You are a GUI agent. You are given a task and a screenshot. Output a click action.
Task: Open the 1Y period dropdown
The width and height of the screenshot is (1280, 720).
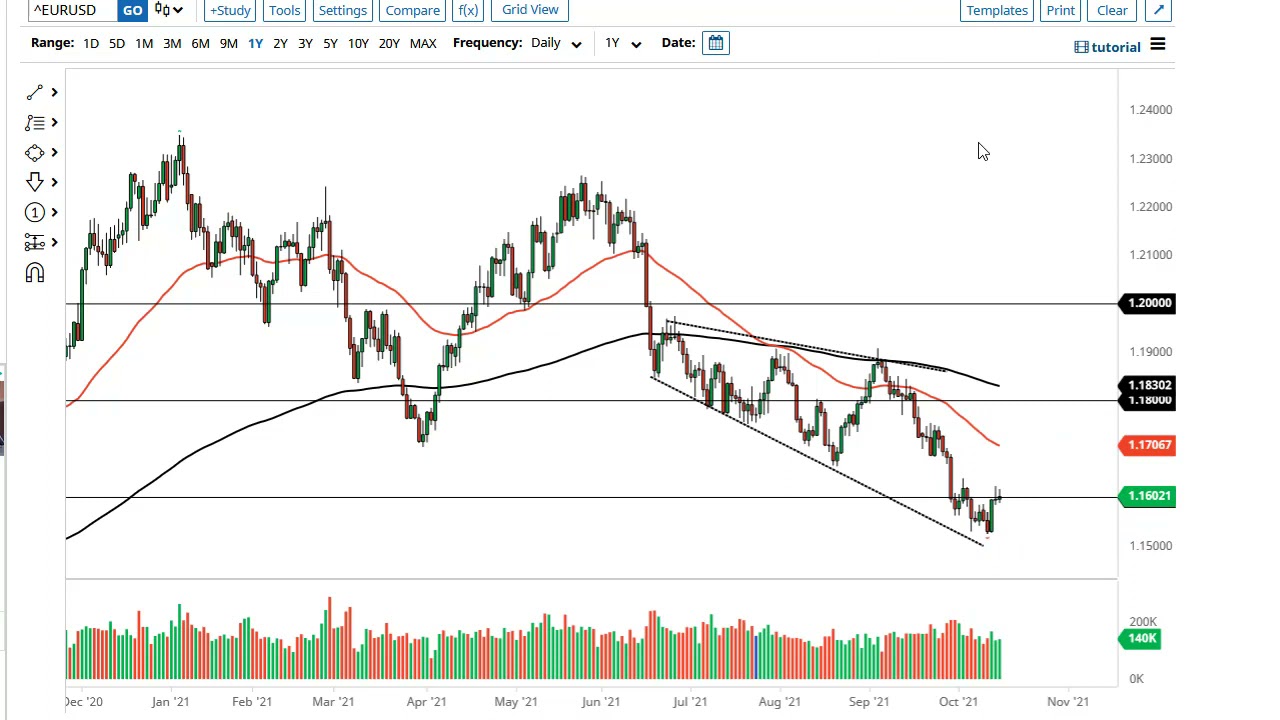(622, 43)
